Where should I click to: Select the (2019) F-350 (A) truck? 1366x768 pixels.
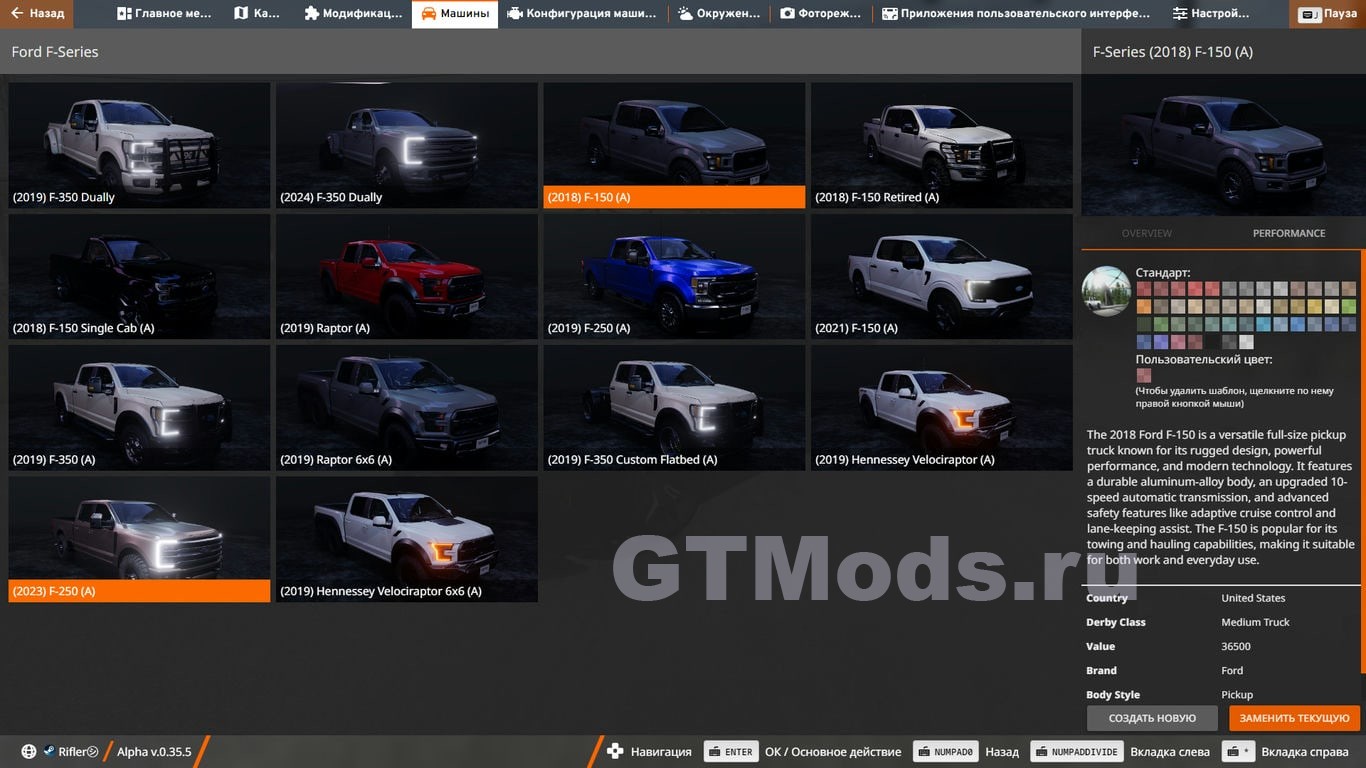click(139, 408)
